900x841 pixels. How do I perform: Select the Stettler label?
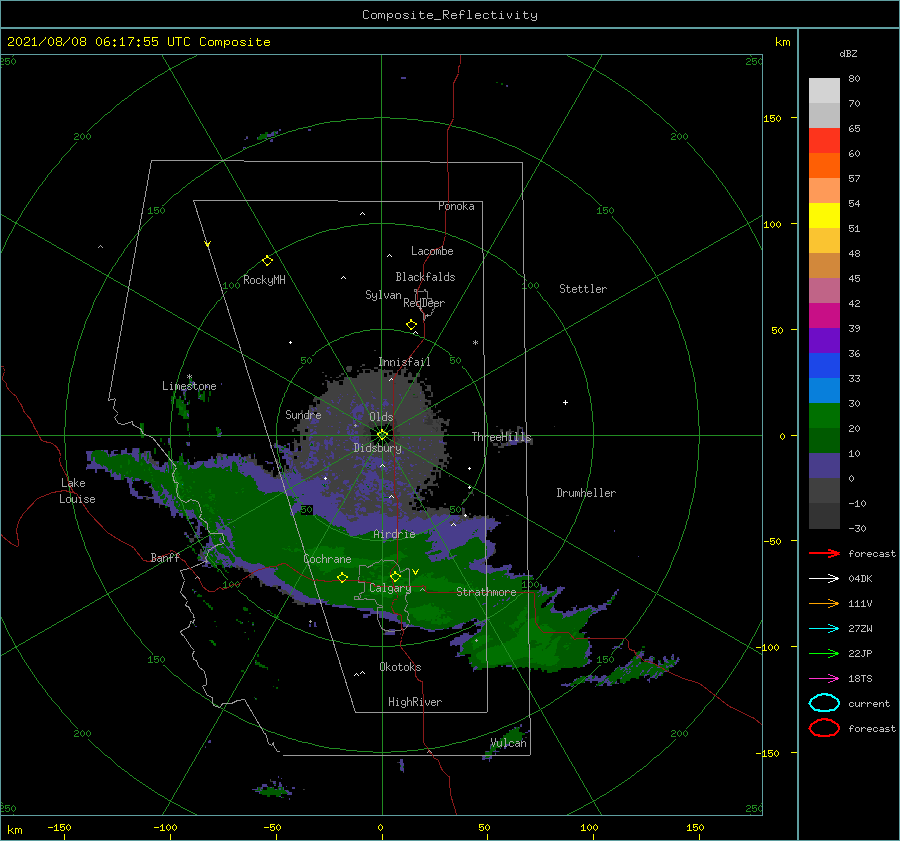click(583, 289)
